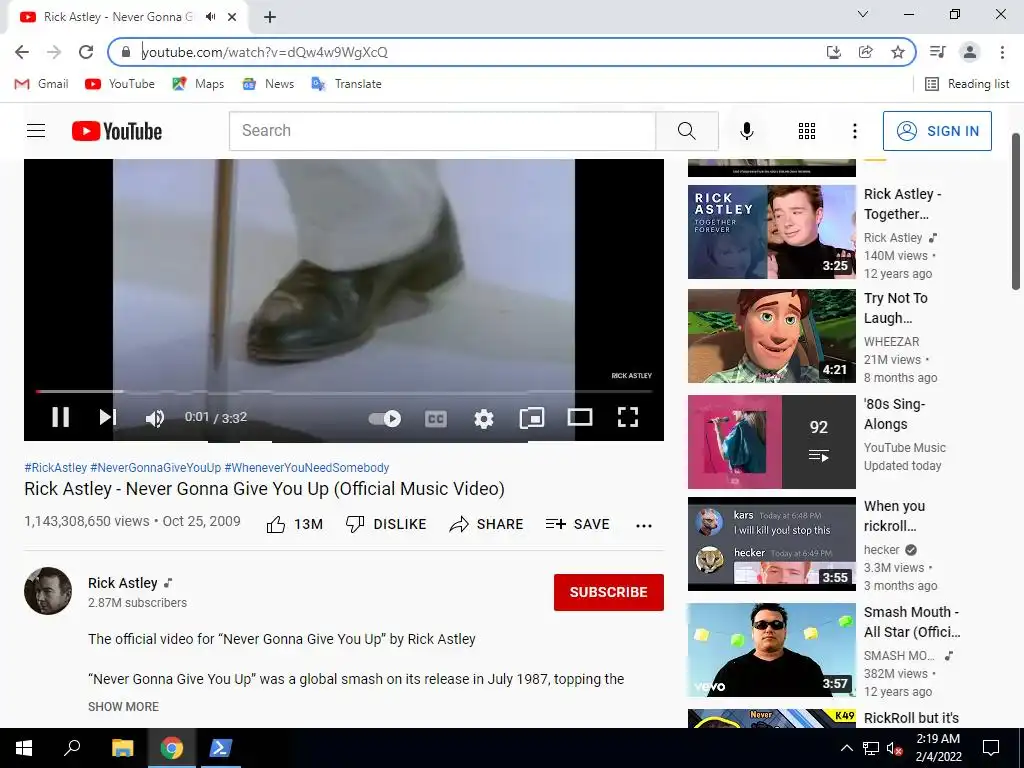Open the Rick Astley channel avatar
This screenshot has height=768, width=1024.
coord(48,590)
